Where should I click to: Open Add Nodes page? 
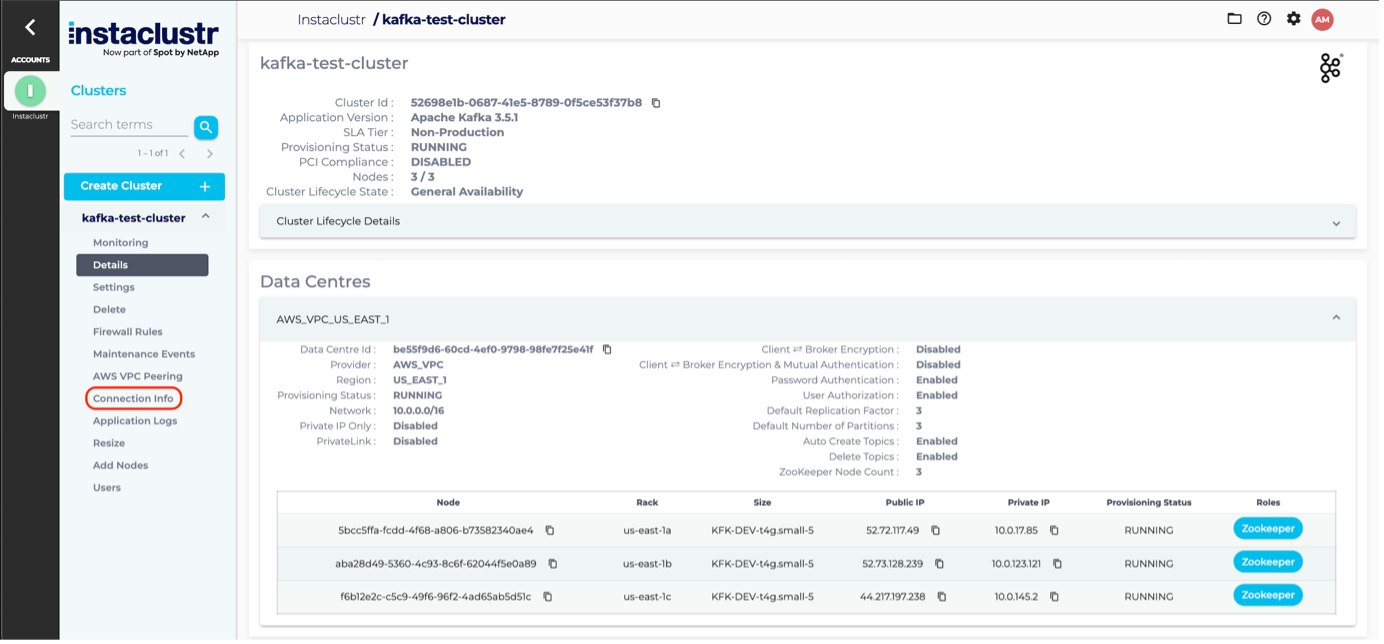pyautogui.click(x=121, y=466)
